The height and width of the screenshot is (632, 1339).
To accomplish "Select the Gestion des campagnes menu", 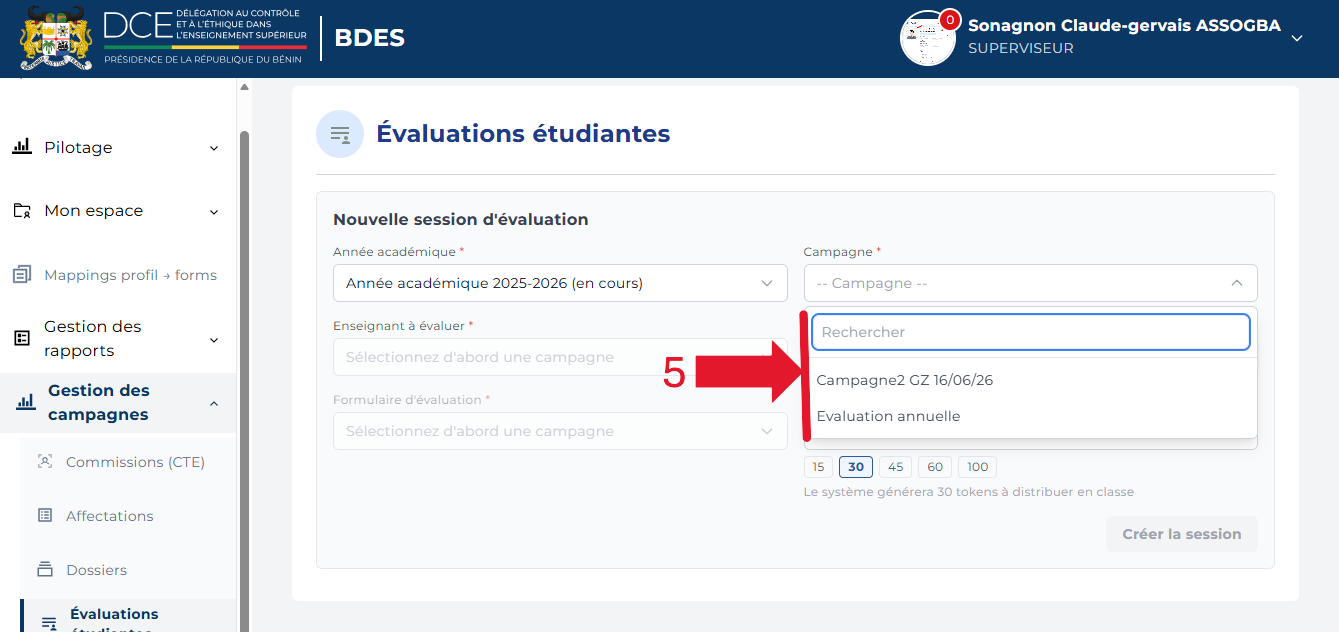I will coord(117,403).
